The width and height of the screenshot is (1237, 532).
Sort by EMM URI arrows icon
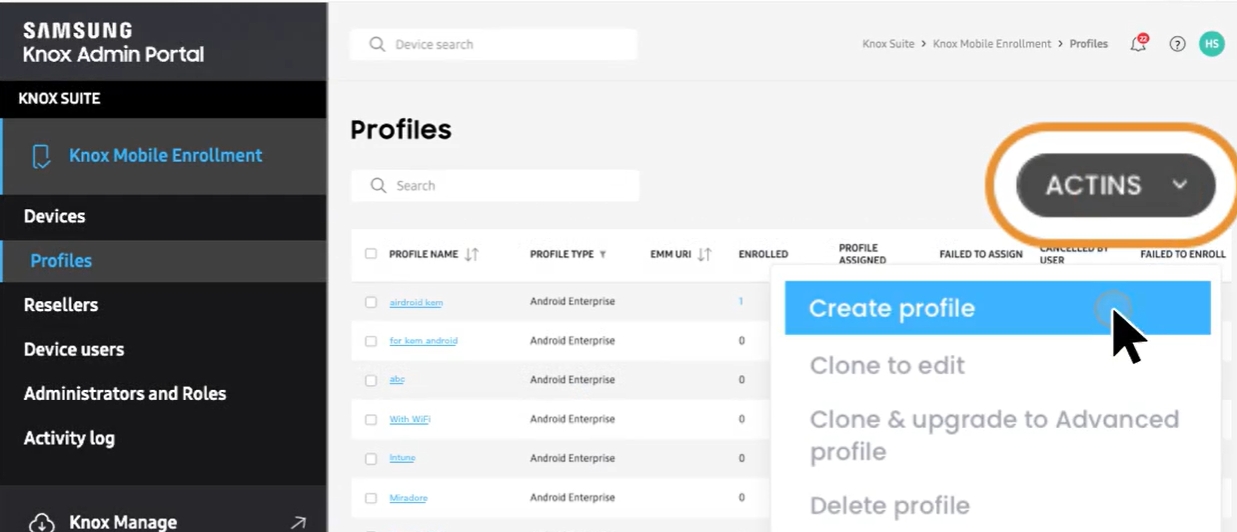click(x=704, y=254)
